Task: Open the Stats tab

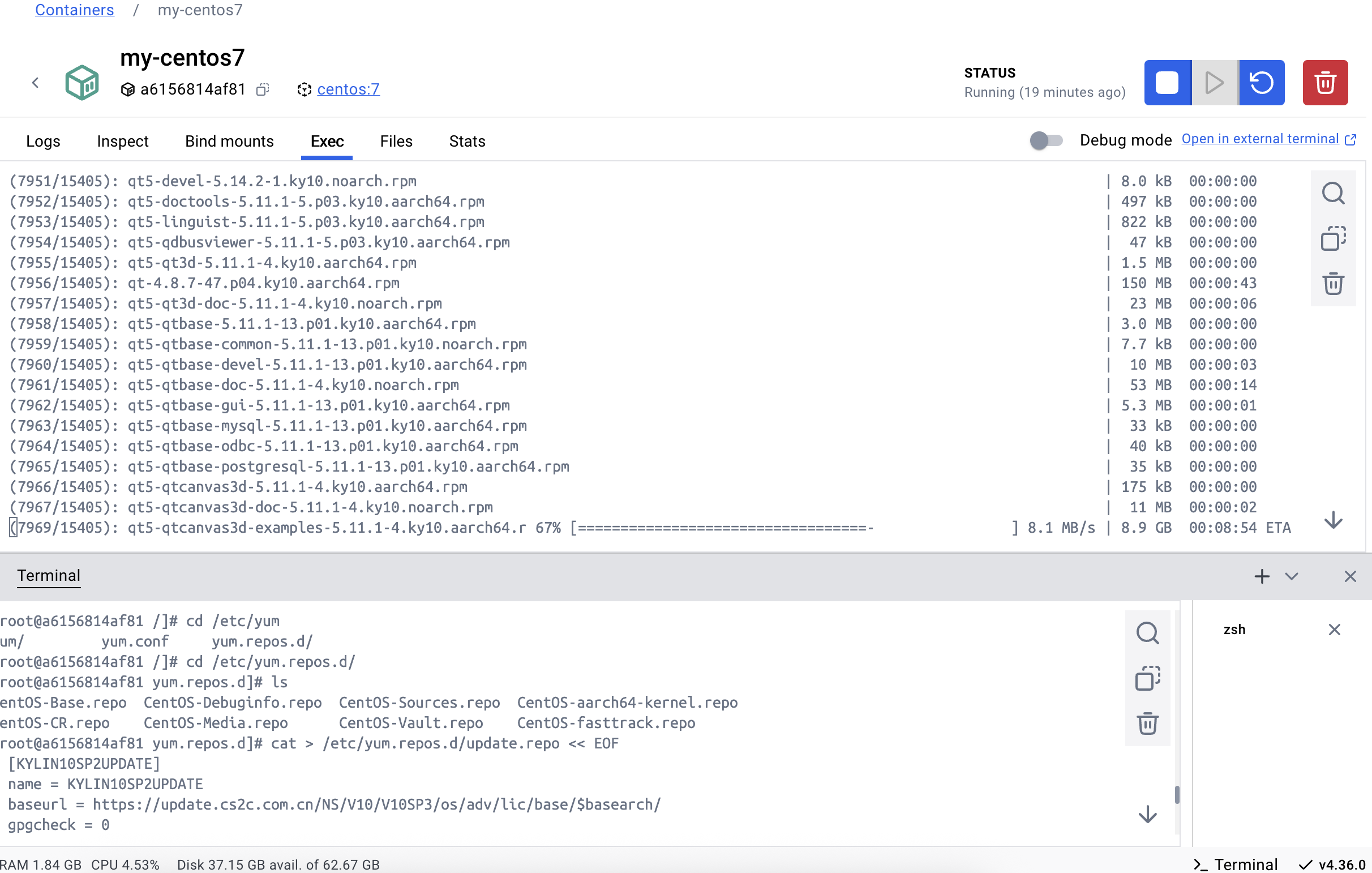Action: point(466,142)
